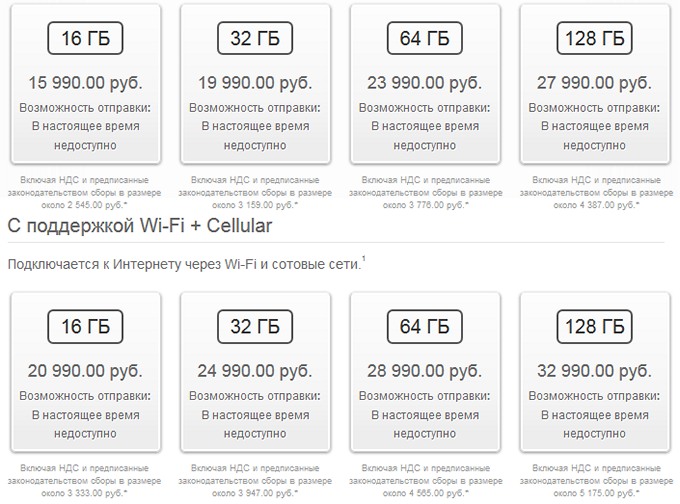Click the 27 990.00 руб. price label
This screenshot has width=680, height=504.
pos(594,83)
